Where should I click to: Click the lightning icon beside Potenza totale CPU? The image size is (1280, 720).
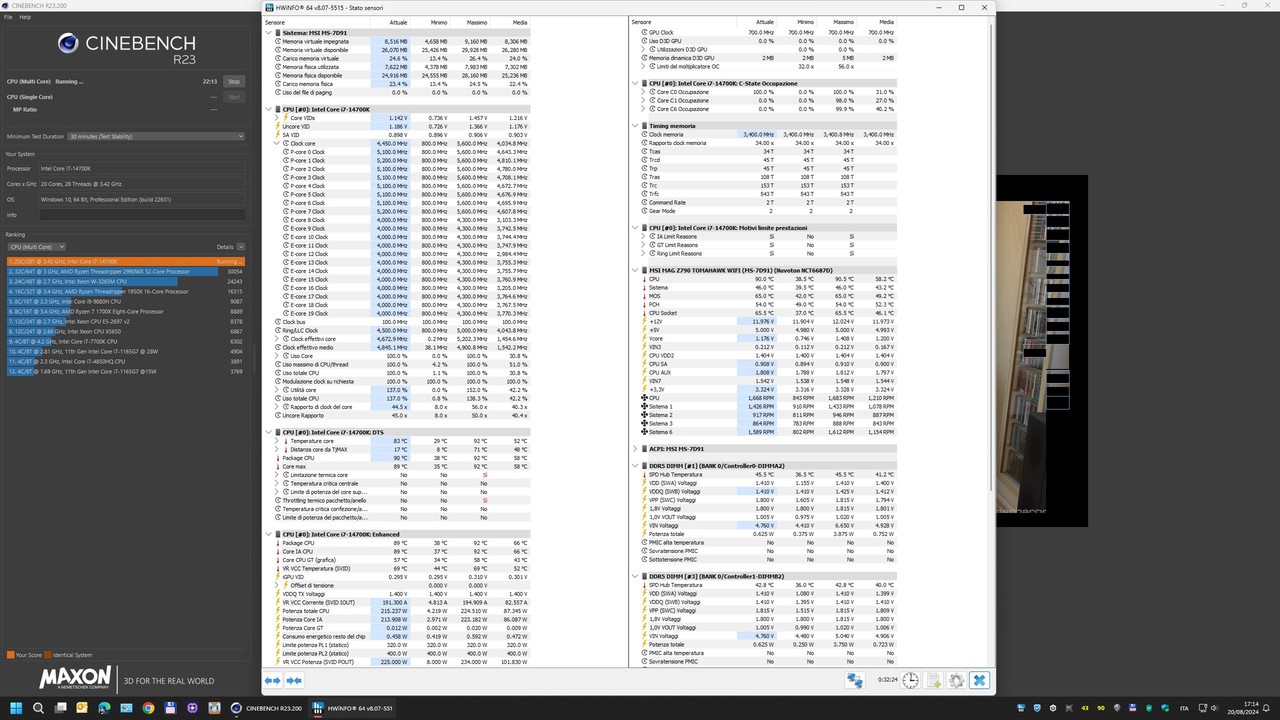click(x=278, y=611)
